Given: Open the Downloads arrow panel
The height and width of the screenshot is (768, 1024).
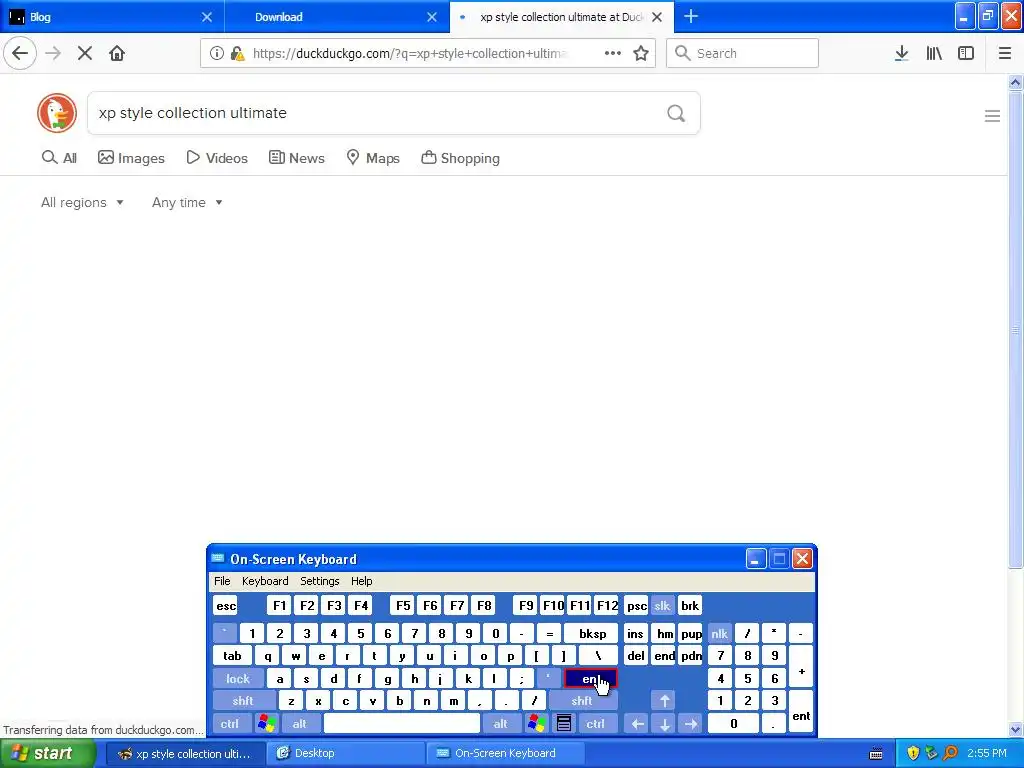Looking at the screenshot, I should pyautogui.click(x=901, y=54).
